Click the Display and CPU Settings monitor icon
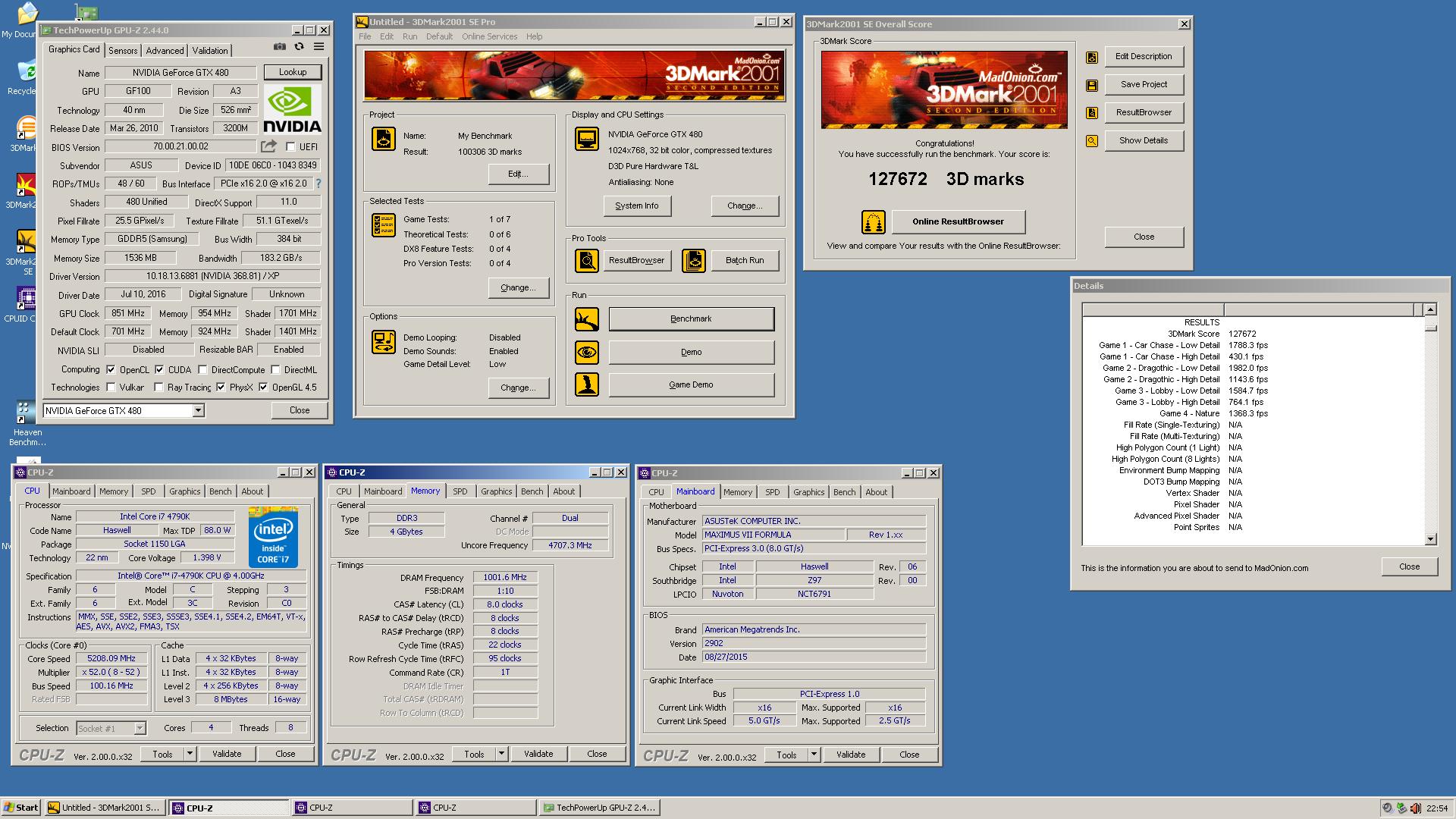The image size is (1456, 819). point(587,139)
